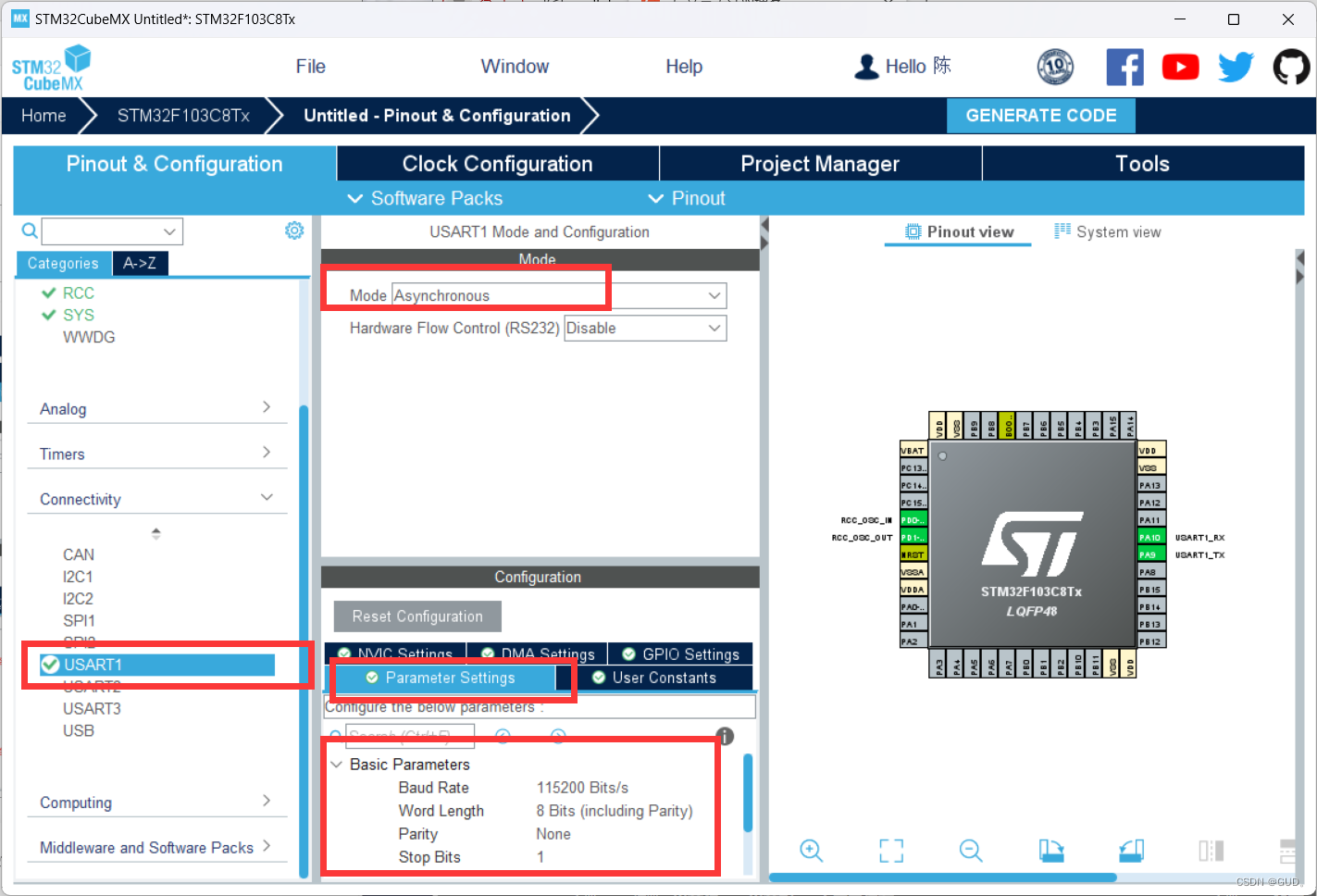Open the GPIO Settings tab

680,654
